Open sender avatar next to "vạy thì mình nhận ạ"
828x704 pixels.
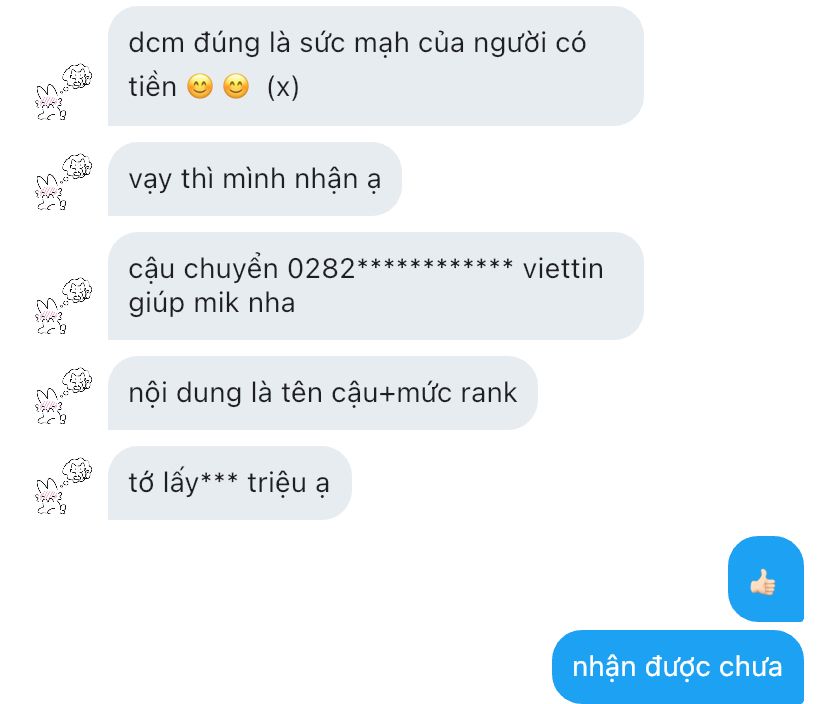coord(63,182)
